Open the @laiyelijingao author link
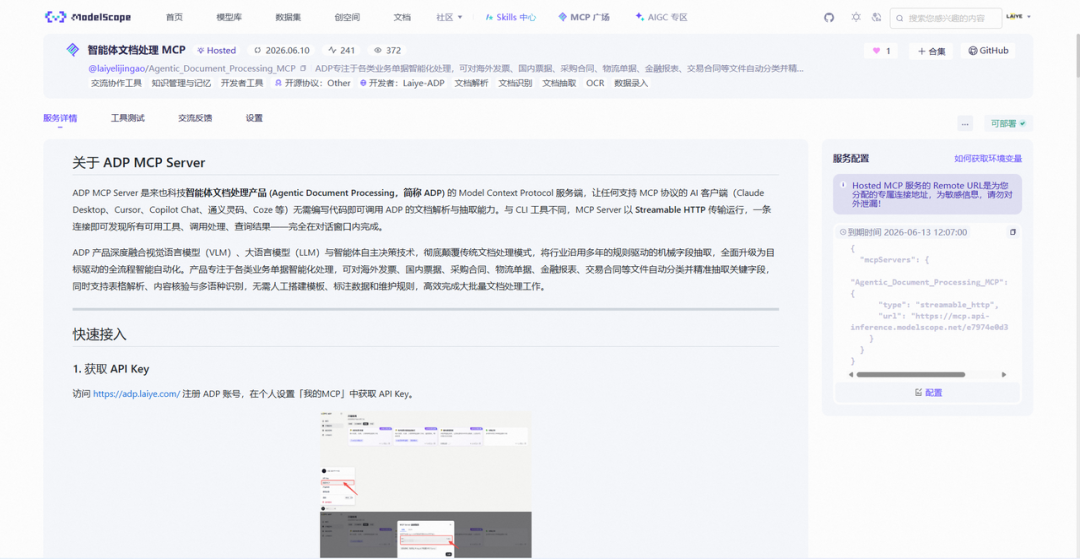 click(x=118, y=69)
